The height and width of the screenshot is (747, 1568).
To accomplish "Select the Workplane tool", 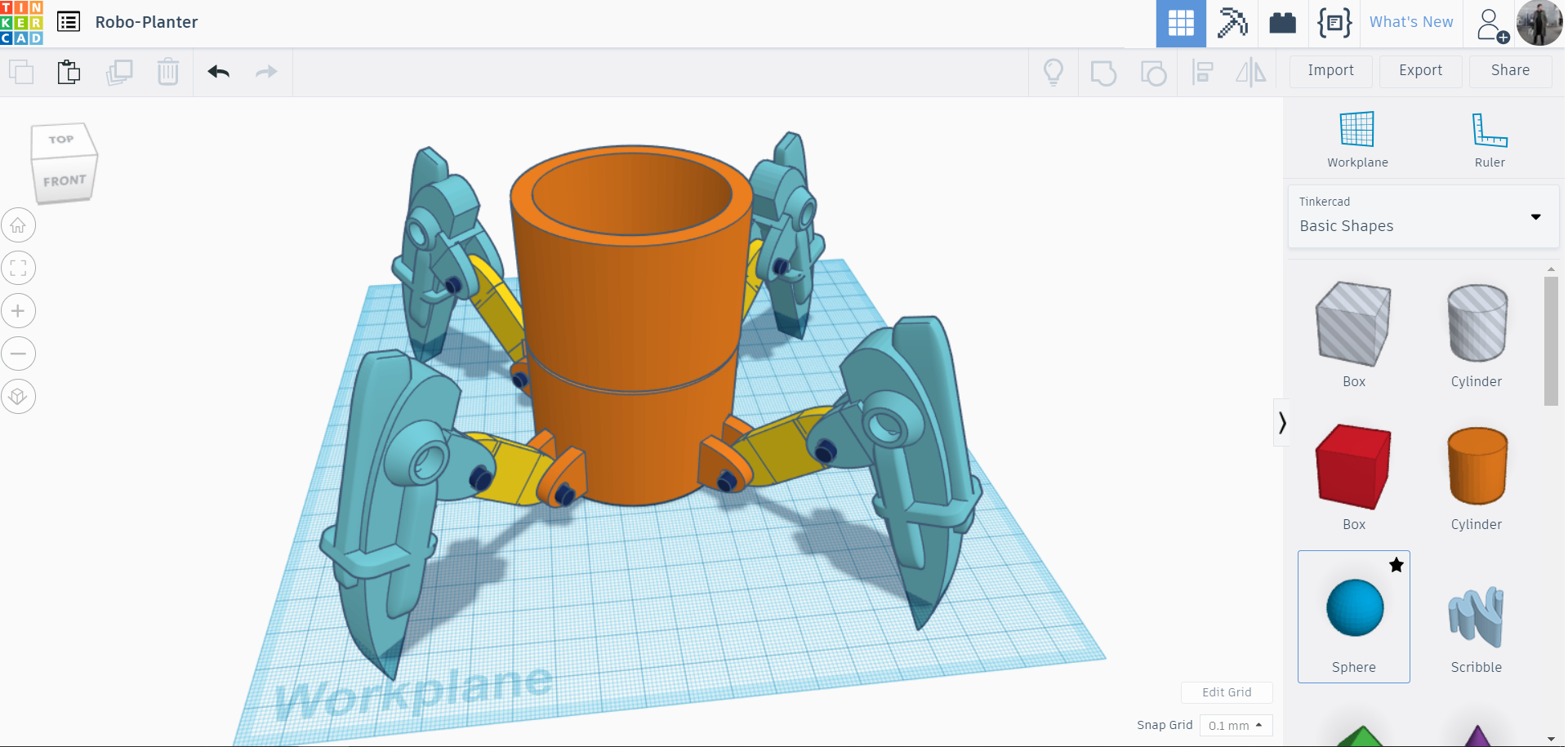I will pyautogui.click(x=1357, y=139).
